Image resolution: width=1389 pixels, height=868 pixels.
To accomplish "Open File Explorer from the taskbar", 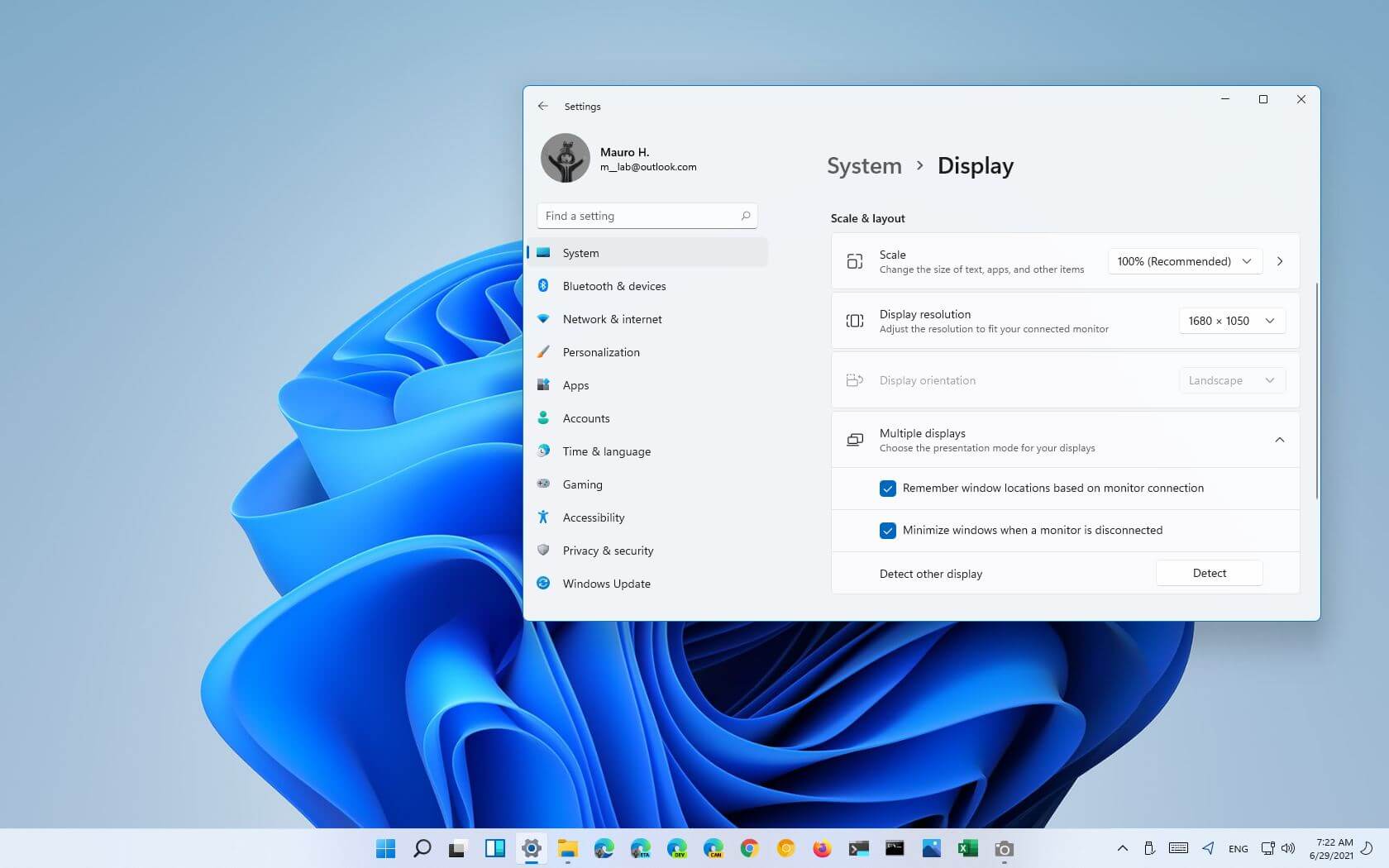I will coord(567,848).
